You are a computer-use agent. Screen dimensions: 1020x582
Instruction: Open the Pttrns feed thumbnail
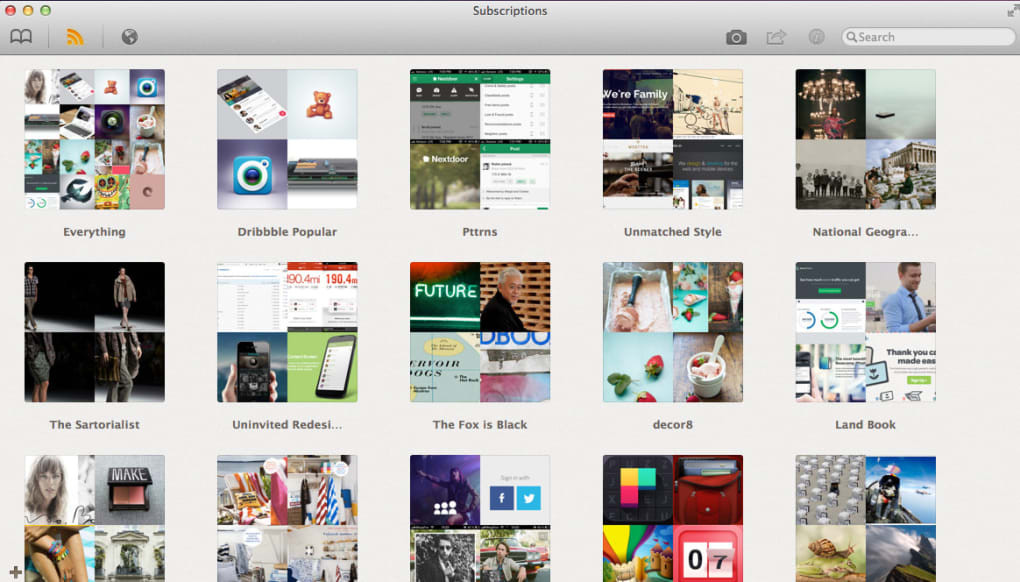pyautogui.click(x=480, y=139)
